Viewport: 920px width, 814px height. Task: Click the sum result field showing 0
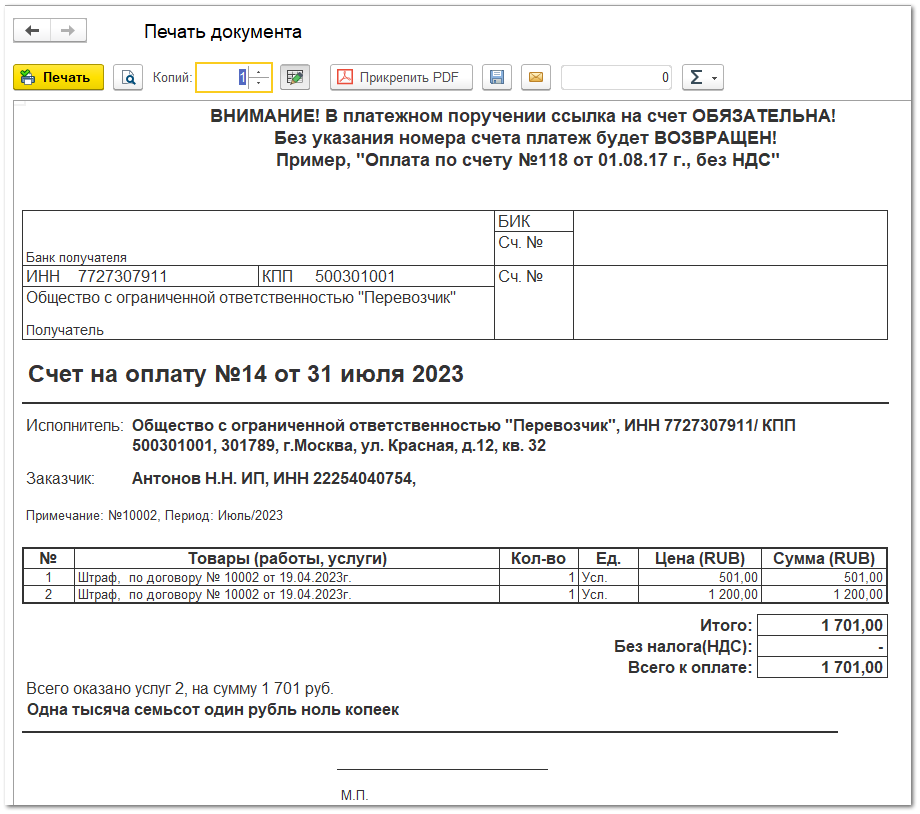coord(616,77)
